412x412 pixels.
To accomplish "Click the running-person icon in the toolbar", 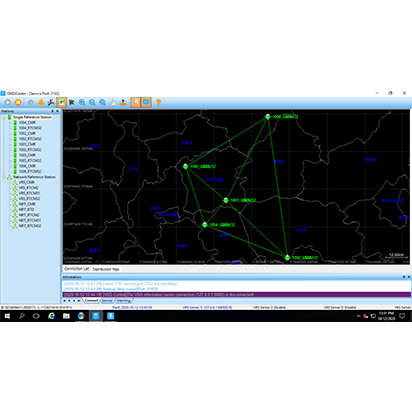I will pos(51,102).
